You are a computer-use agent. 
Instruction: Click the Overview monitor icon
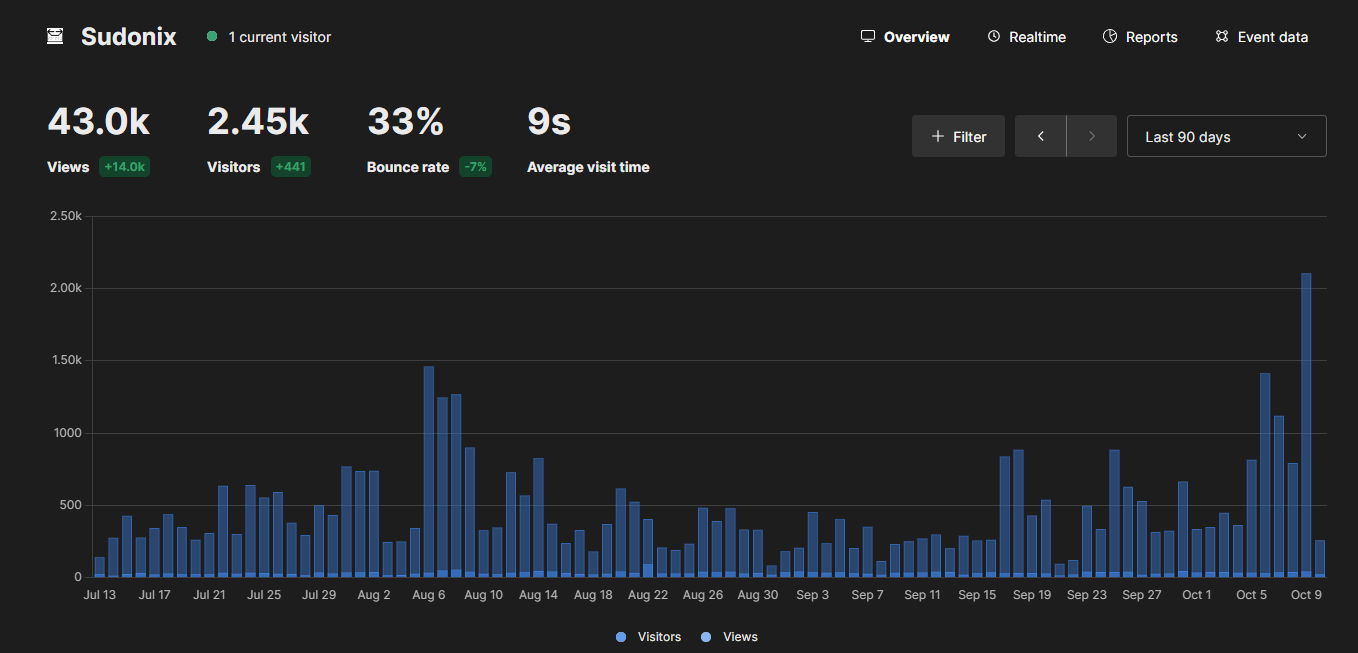click(x=868, y=37)
